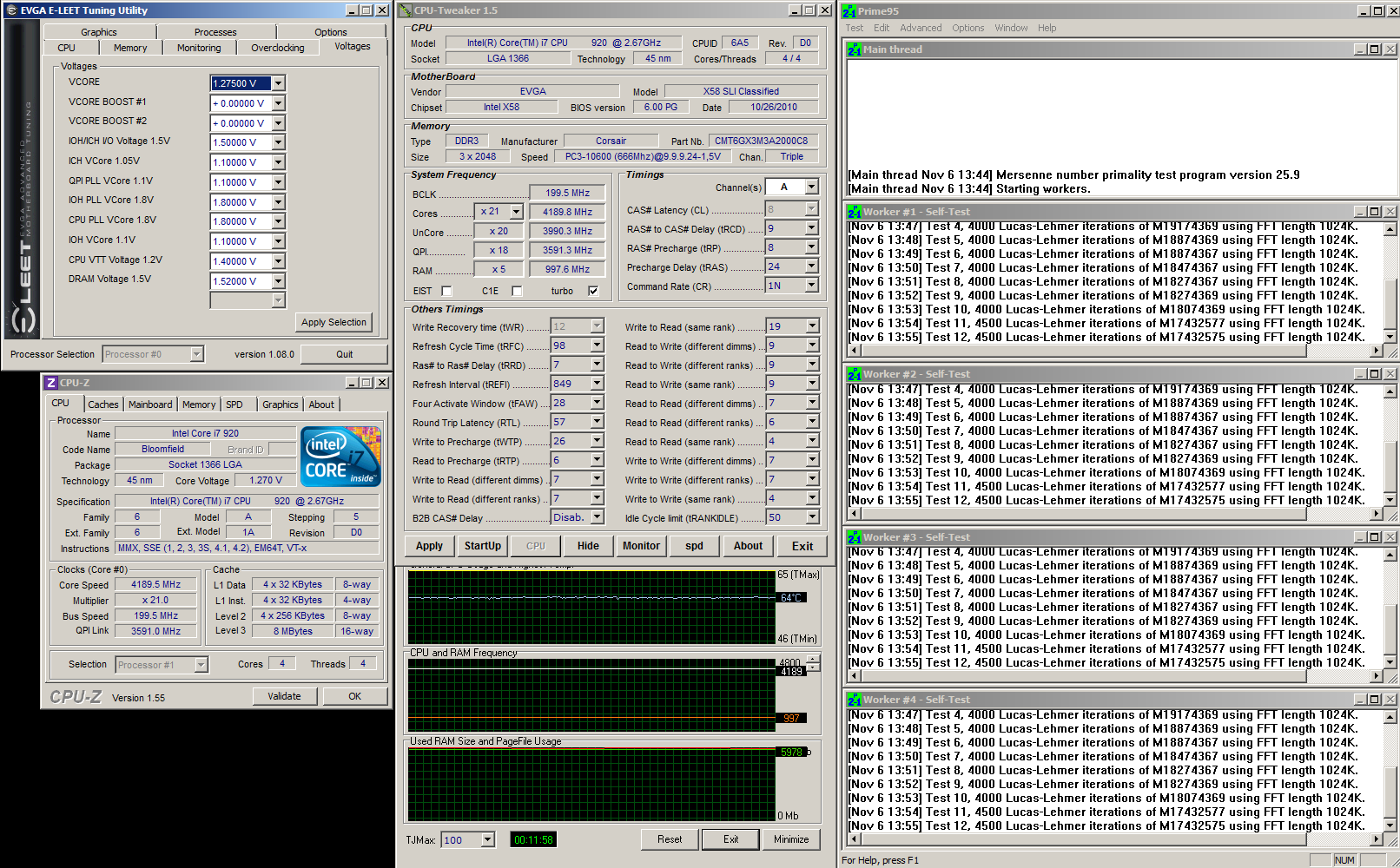The image size is (1400, 868).
Task: Toggle the EIST checkbox in CPU-Tweaker
Action: click(446, 291)
